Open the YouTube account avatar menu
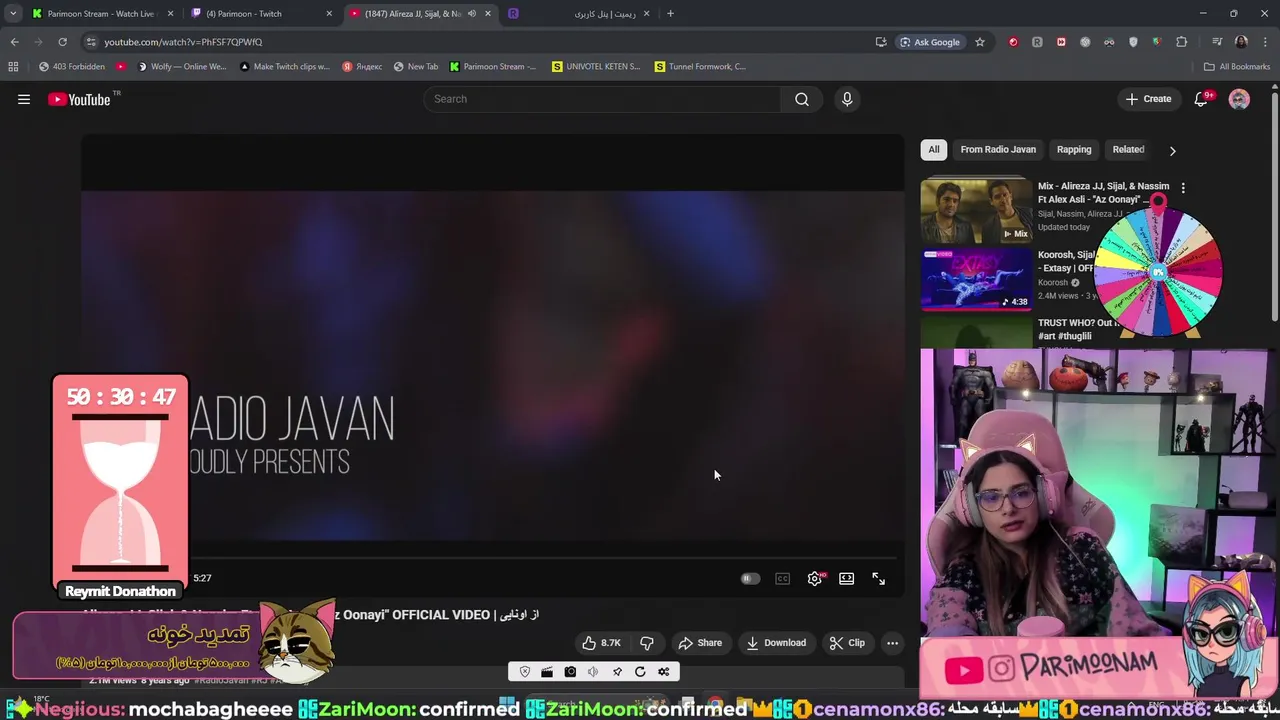This screenshot has width=1280, height=720. tap(1239, 99)
